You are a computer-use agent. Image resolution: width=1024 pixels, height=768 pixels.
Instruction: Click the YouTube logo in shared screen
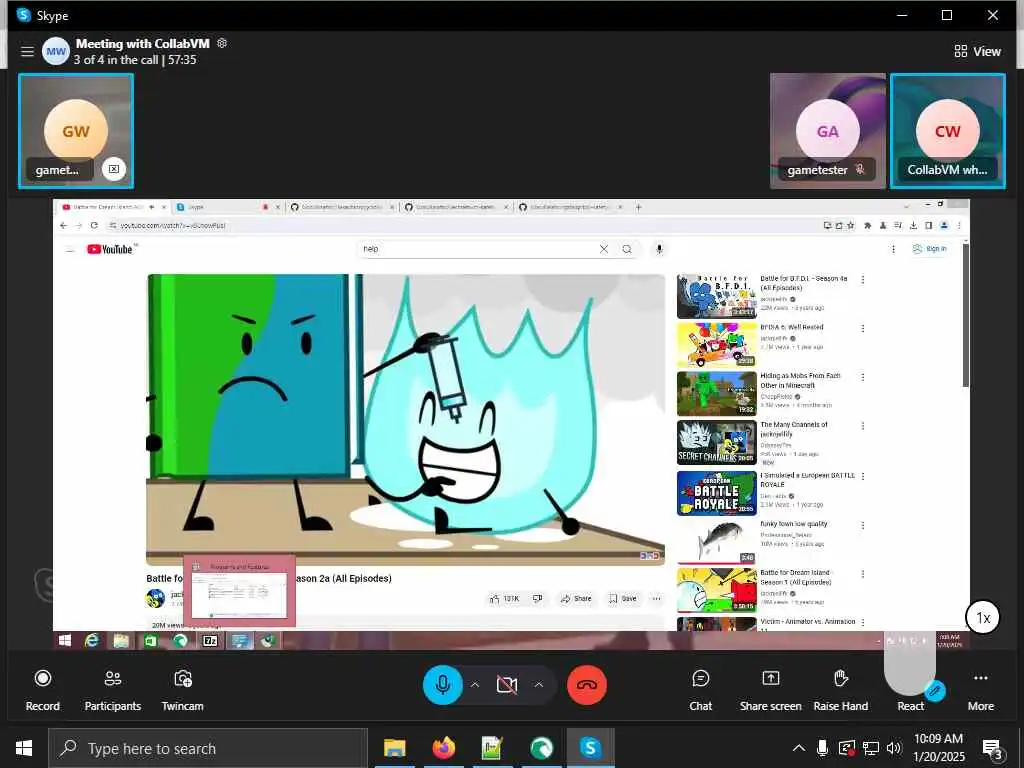click(110, 249)
